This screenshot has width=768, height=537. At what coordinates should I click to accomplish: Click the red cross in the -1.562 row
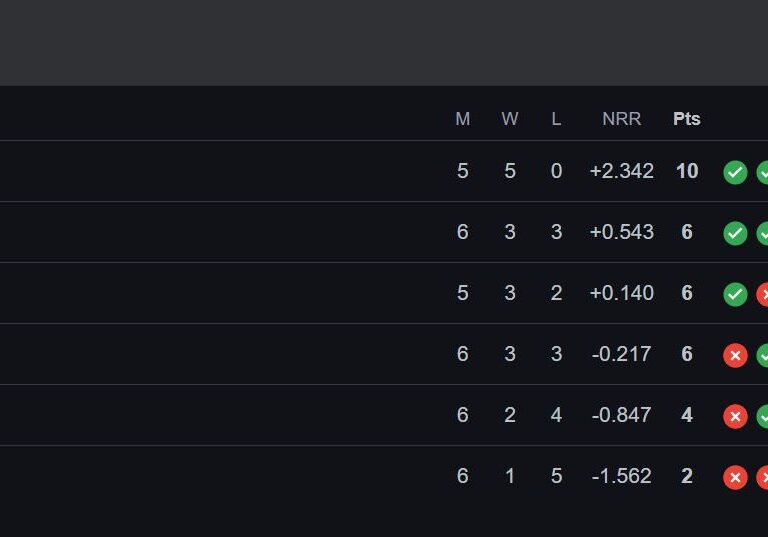pos(735,478)
